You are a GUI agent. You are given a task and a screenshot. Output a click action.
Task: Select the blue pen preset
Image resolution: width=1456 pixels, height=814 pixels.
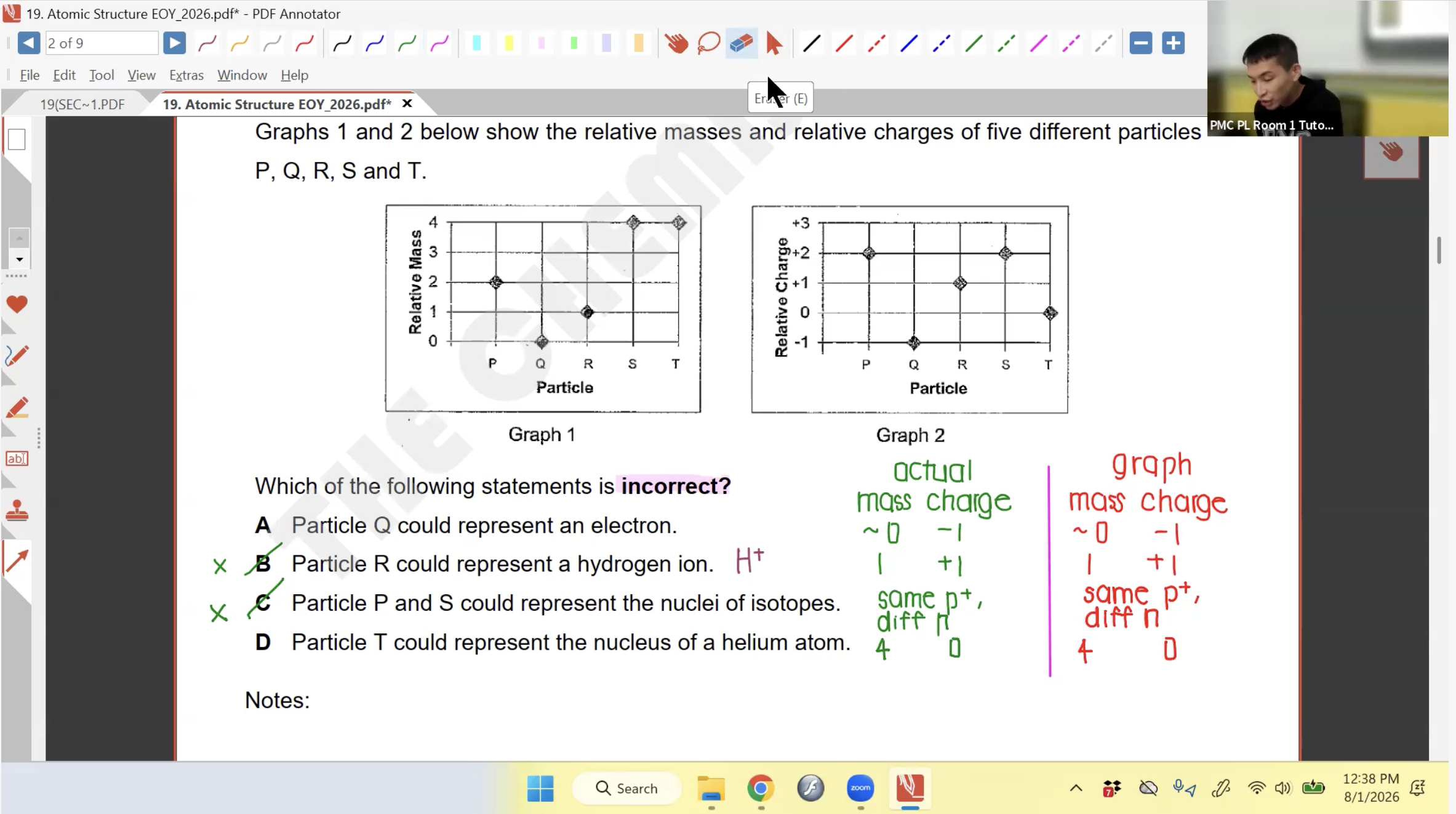375,43
